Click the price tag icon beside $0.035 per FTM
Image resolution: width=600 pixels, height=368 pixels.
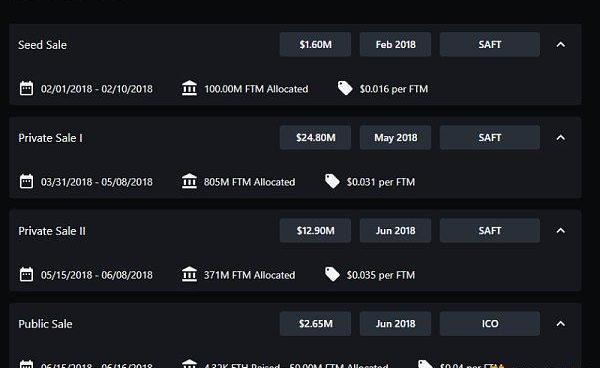tap(332, 274)
